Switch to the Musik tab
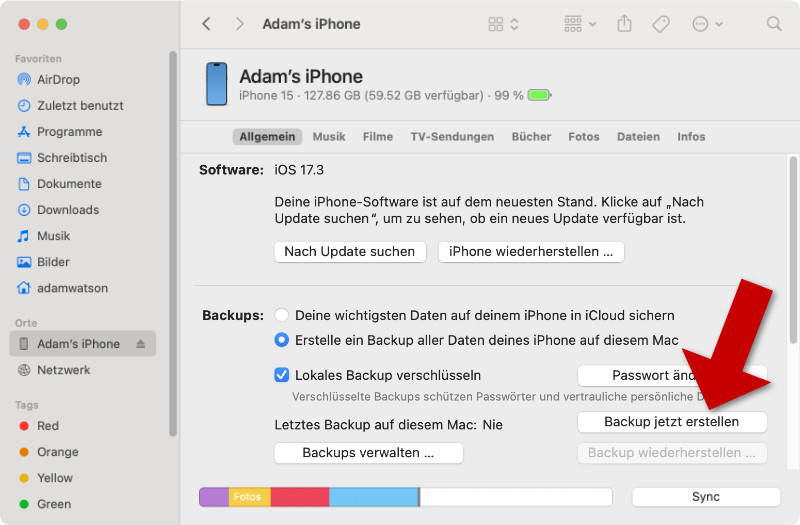The image size is (800, 525). 329,137
